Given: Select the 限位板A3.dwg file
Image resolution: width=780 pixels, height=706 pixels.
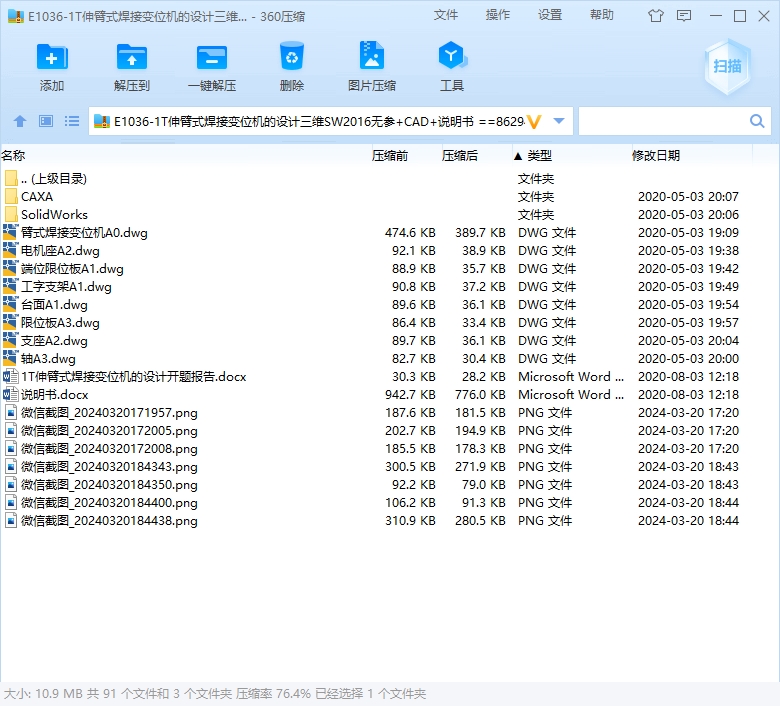Looking at the screenshot, I should (x=60, y=322).
